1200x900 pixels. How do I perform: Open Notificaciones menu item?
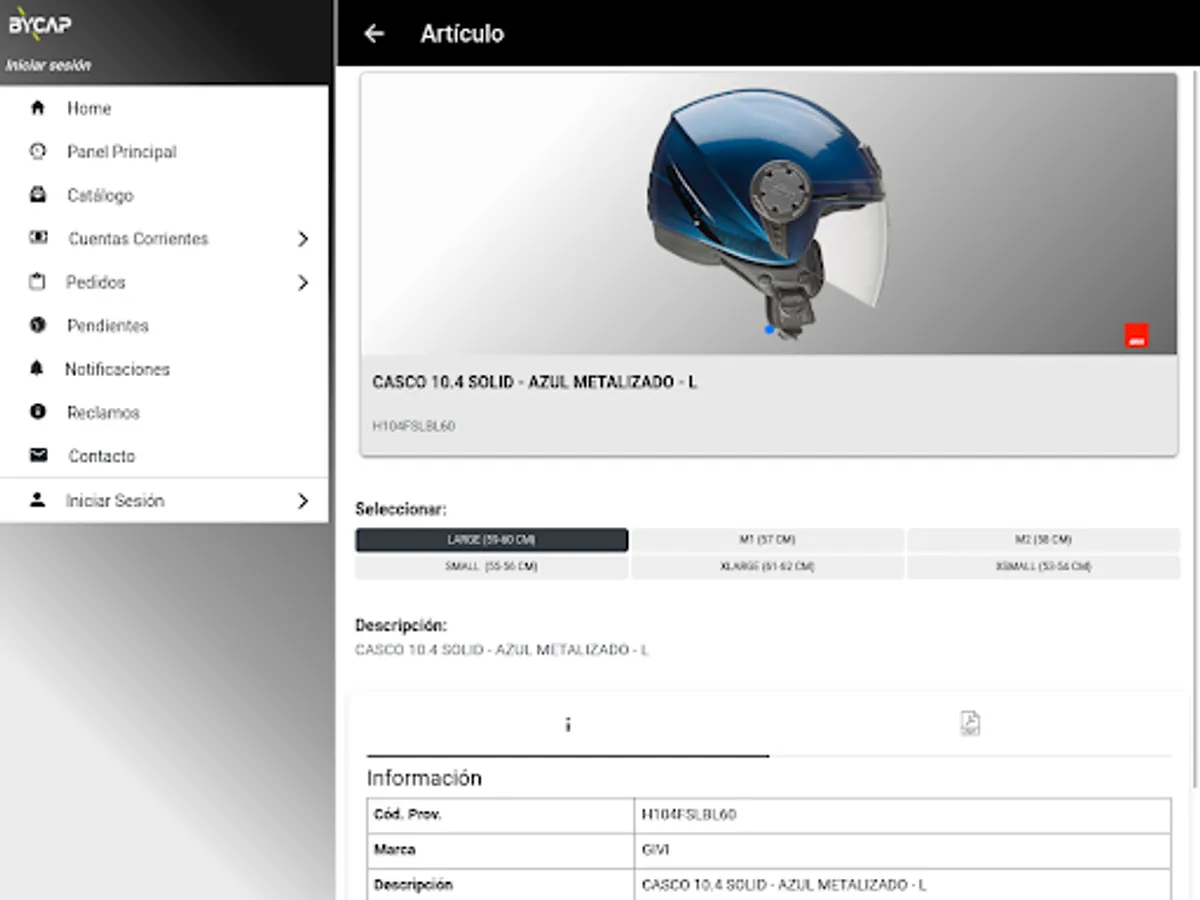click(164, 369)
